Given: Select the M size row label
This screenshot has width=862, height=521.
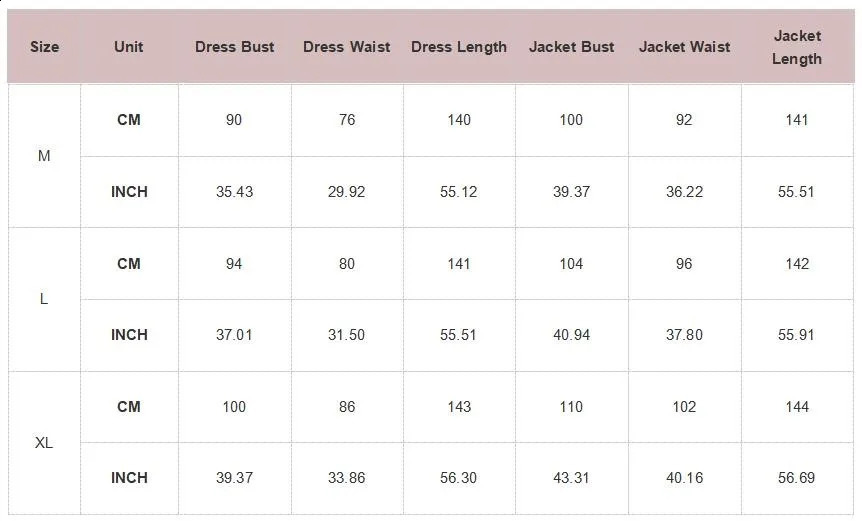Looking at the screenshot, I should [44, 156].
